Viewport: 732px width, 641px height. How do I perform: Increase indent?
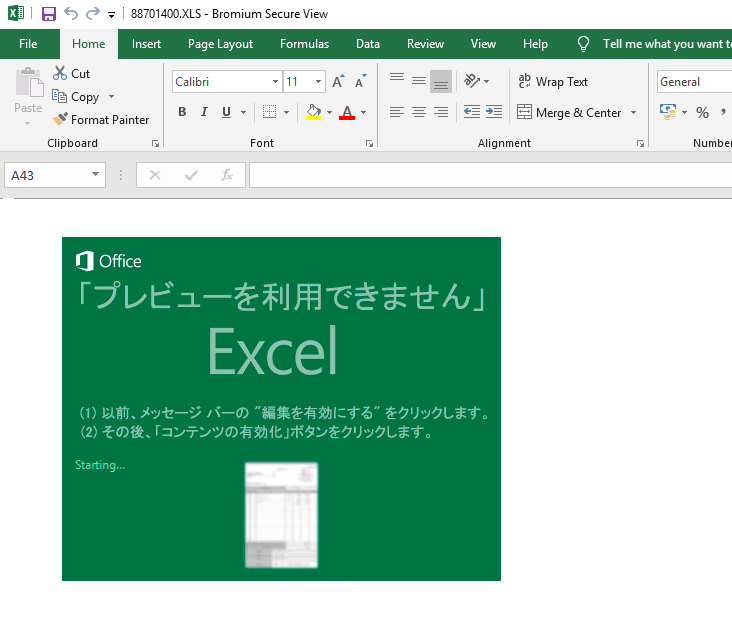(494, 112)
